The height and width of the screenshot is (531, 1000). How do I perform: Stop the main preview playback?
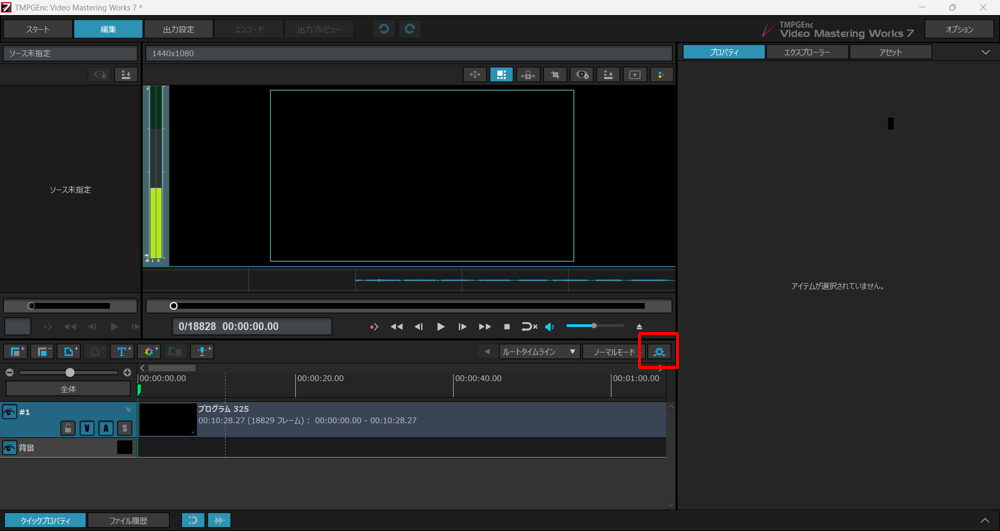click(x=507, y=326)
